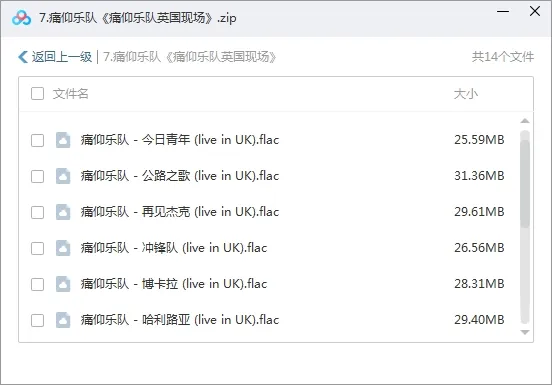Click the 文件名 column header
Screen dimensions: 552x385
[x=70, y=94]
